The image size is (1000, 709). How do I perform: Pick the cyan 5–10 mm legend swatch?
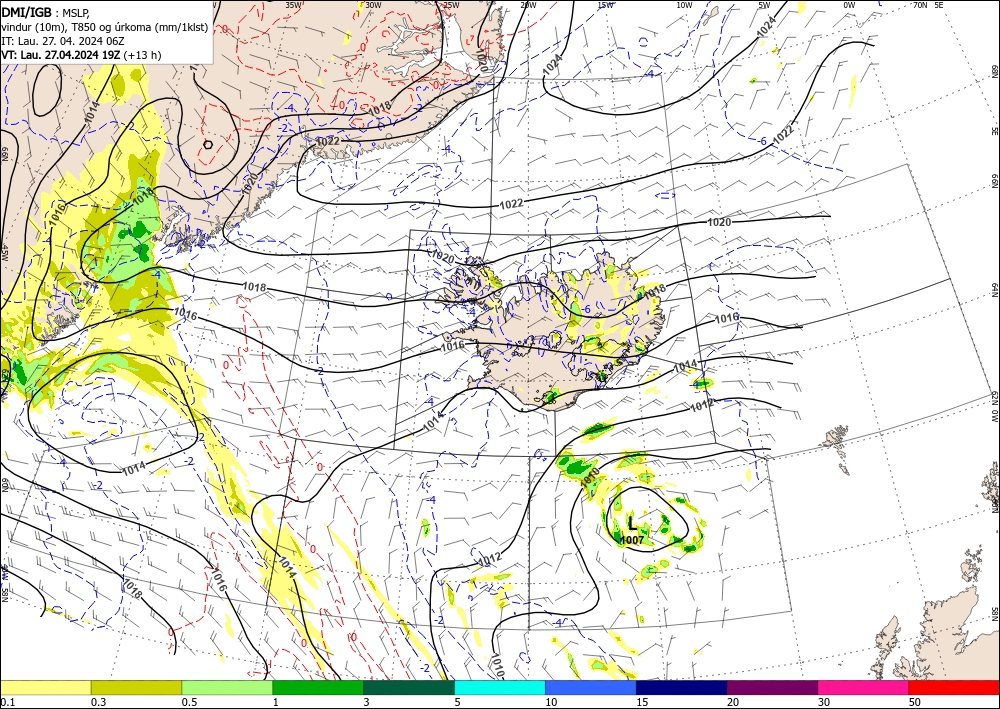(500, 687)
